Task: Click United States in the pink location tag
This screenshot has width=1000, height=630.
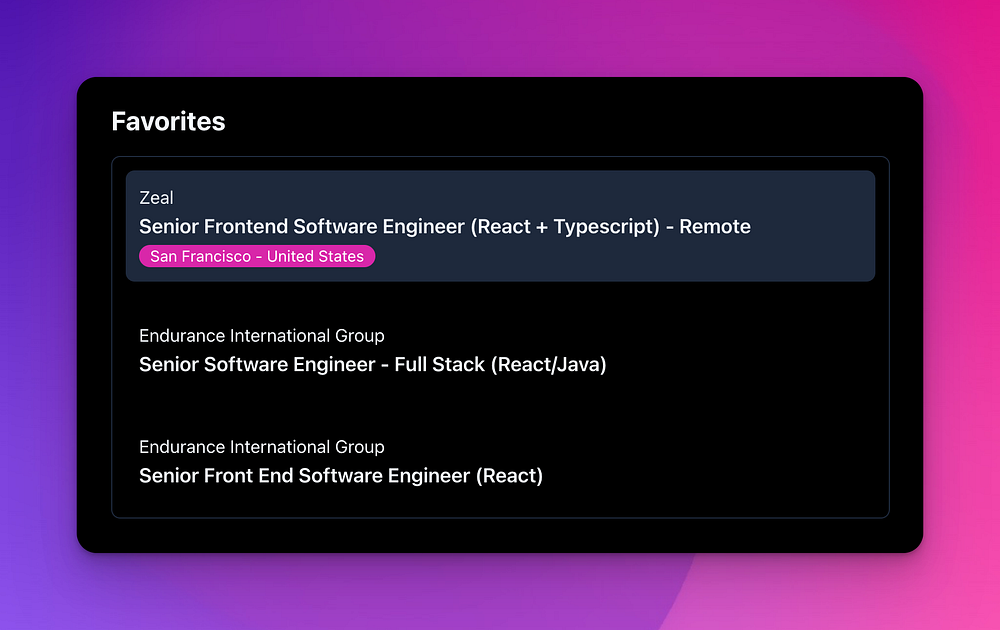Action: [315, 256]
